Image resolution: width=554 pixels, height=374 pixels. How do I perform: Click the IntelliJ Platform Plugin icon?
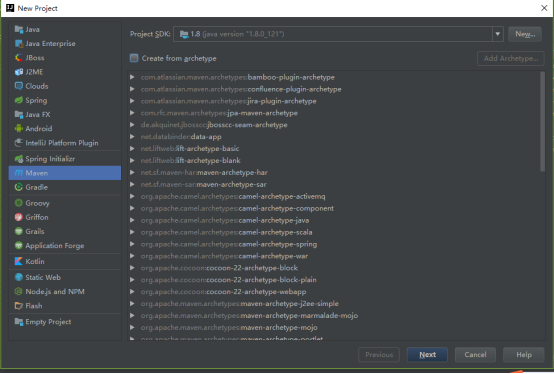tap(19, 143)
